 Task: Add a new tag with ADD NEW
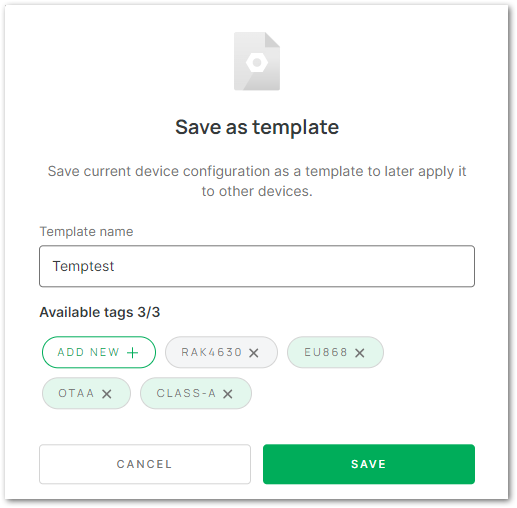pyautogui.click(x=99, y=352)
